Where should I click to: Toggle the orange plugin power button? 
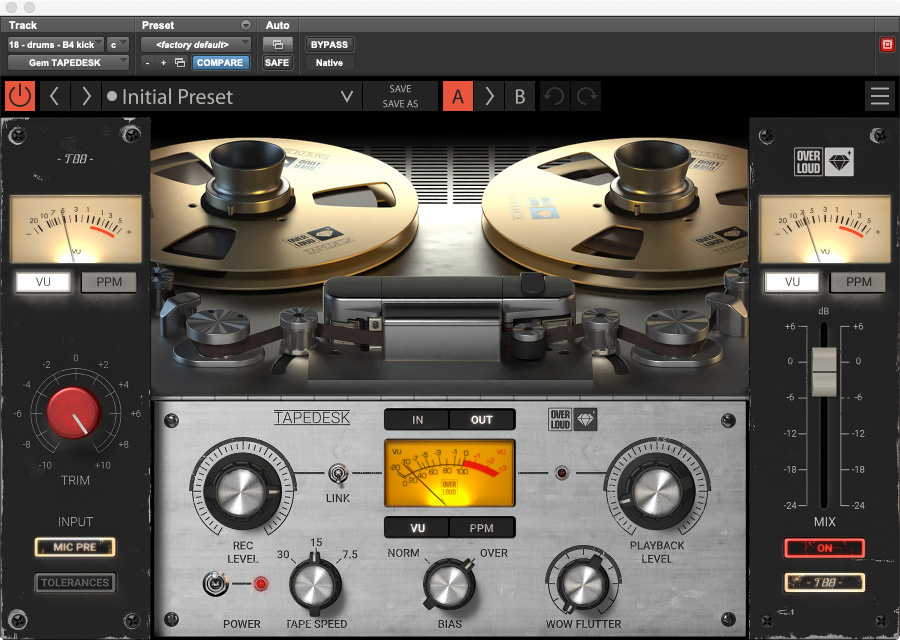point(20,96)
